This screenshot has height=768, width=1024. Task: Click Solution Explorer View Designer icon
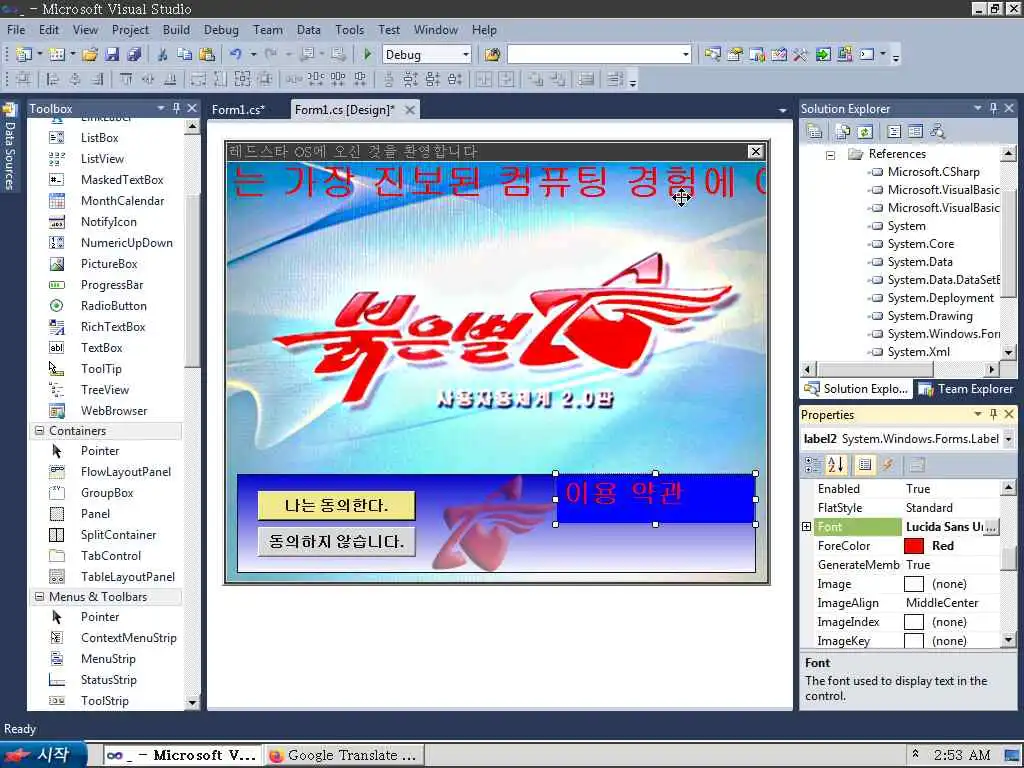[916, 132]
